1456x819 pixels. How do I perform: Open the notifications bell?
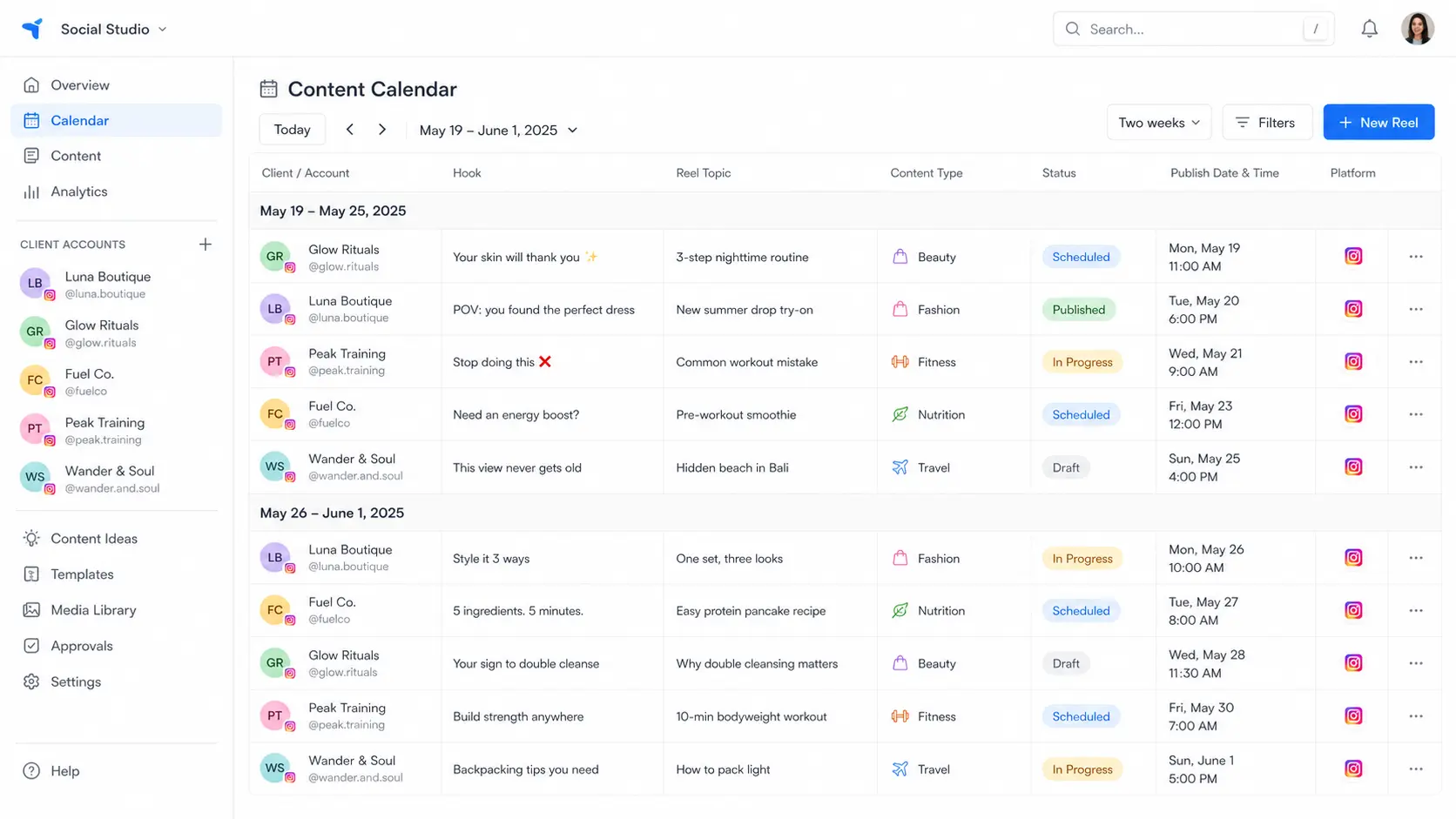1369,29
